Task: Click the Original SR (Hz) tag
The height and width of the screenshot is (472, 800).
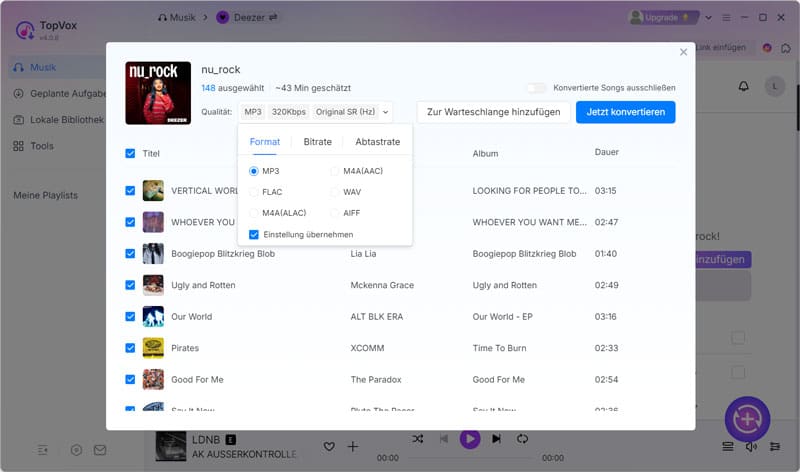Action: (x=345, y=112)
